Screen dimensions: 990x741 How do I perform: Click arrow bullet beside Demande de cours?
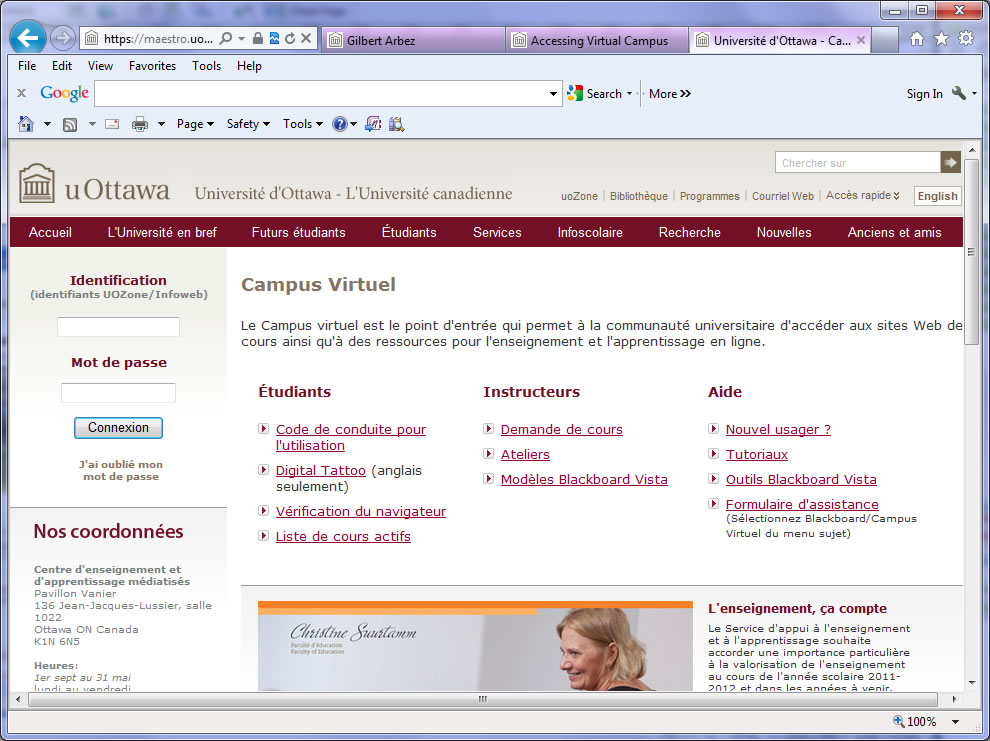pyautogui.click(x=488, y=429)
